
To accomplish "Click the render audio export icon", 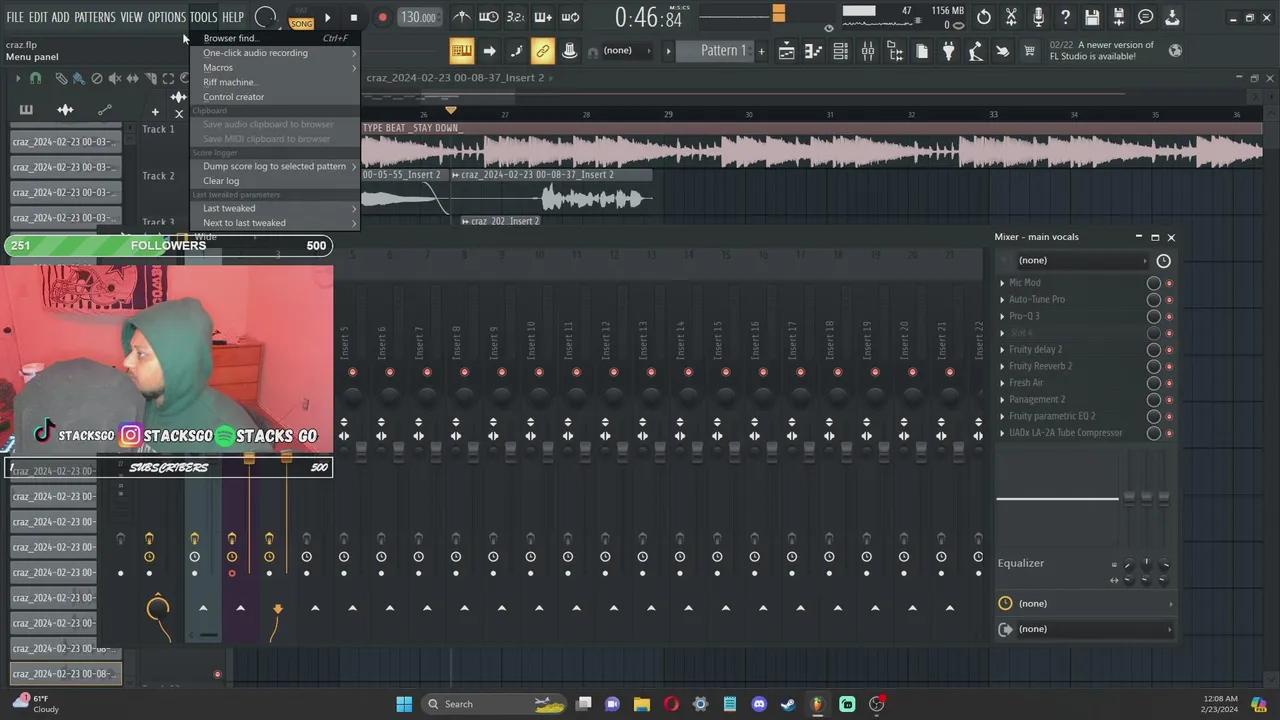I will 1119,17.
